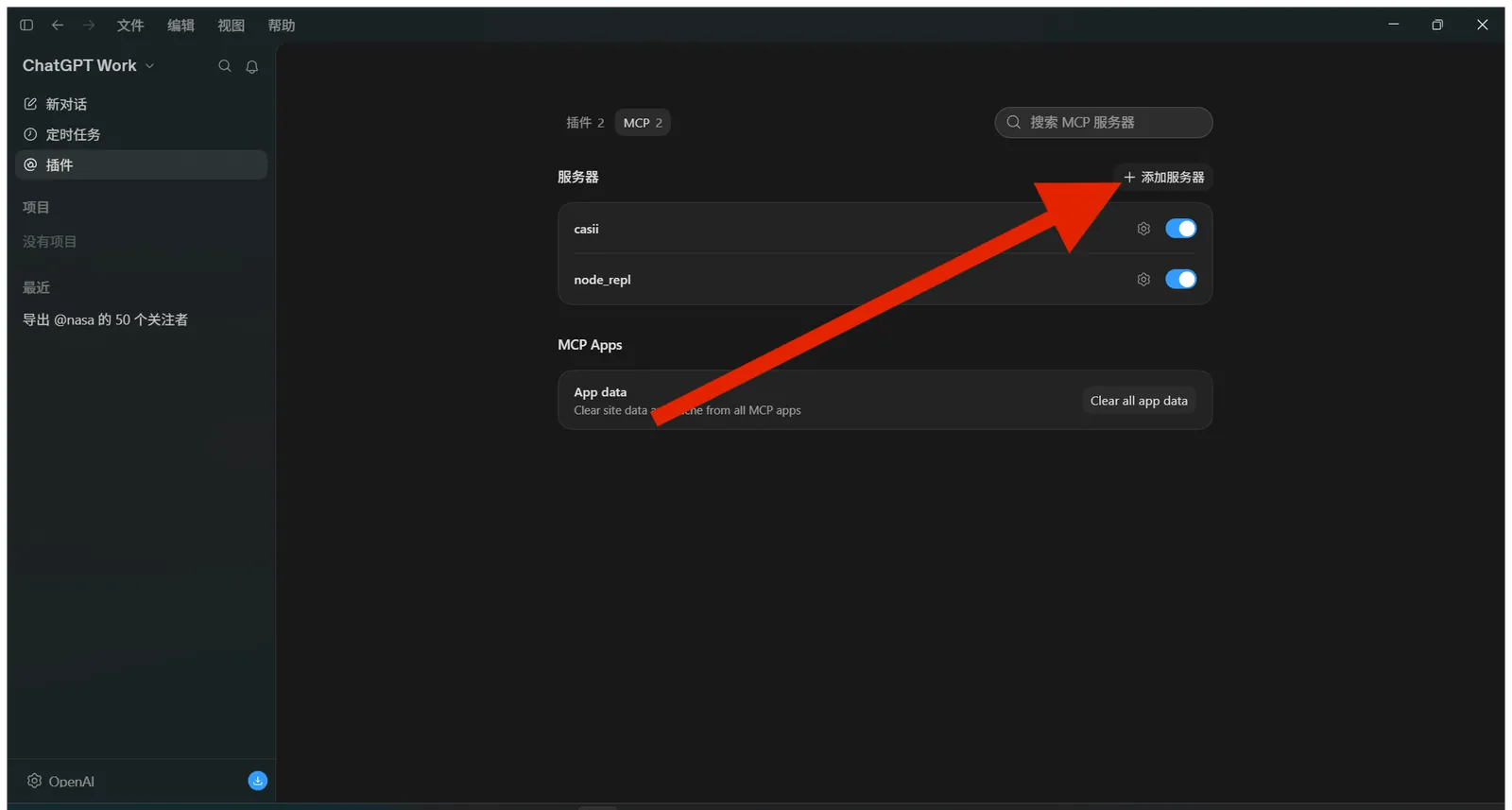Open the 编辑 menu

pyautogui.click(x=180, y=26)
